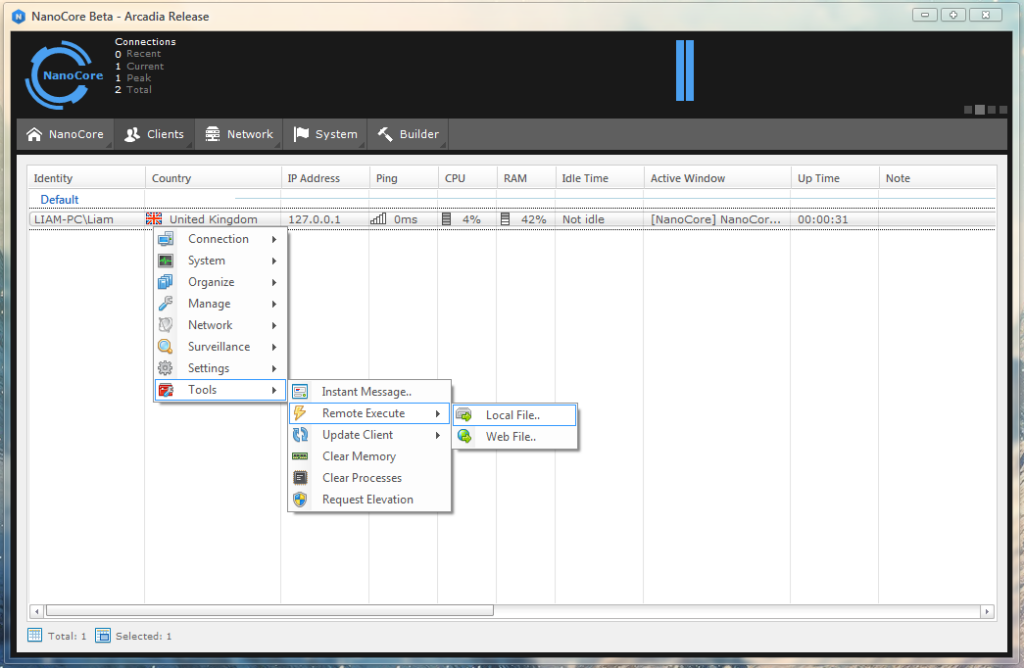Select Clear Processes menu entry
Image resolution: width=1024 pixels, height=668 pixels.
(370, 478)
